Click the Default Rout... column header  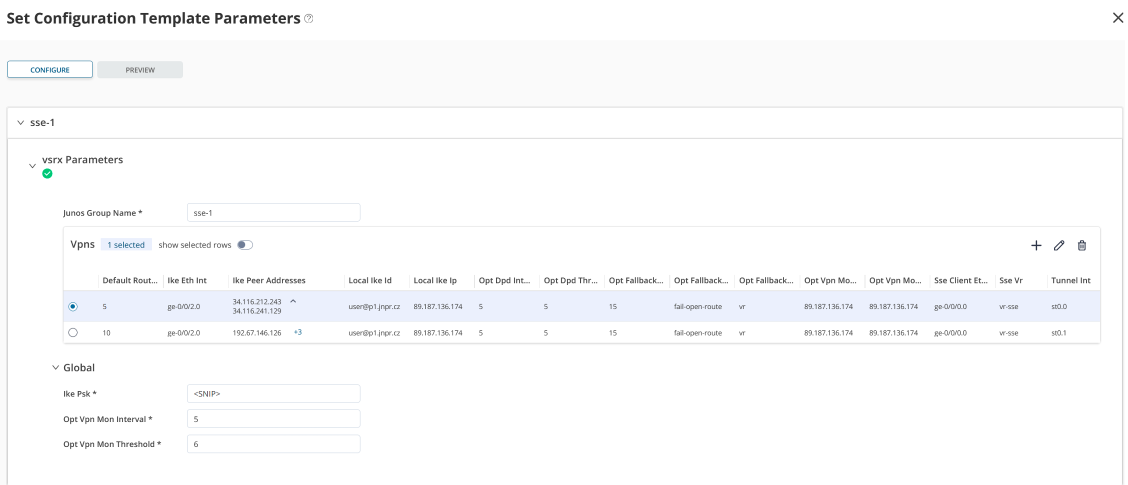coord(130,280)
